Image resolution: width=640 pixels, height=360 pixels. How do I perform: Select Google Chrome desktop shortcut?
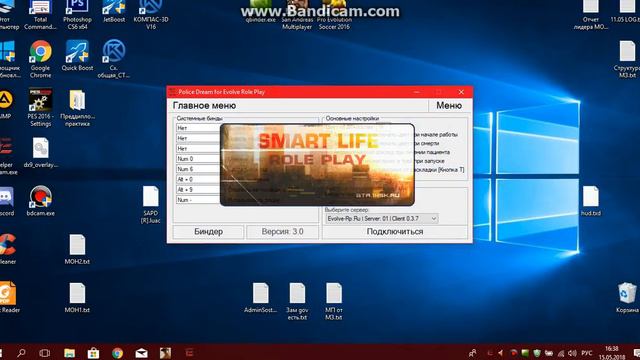coord(40,59)
